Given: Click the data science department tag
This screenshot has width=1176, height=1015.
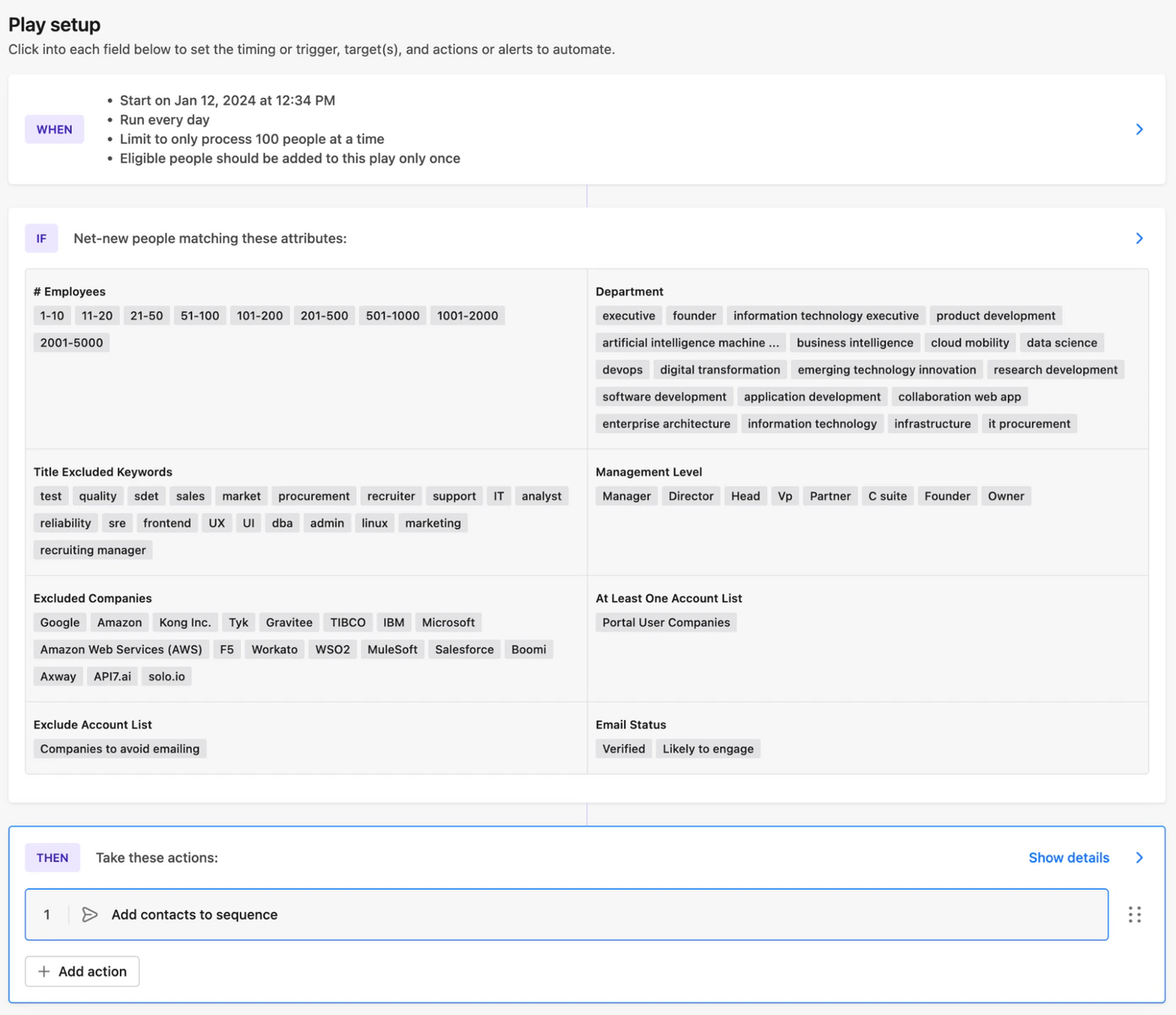Looking at the screenshot, I should tap(1061, 342).
